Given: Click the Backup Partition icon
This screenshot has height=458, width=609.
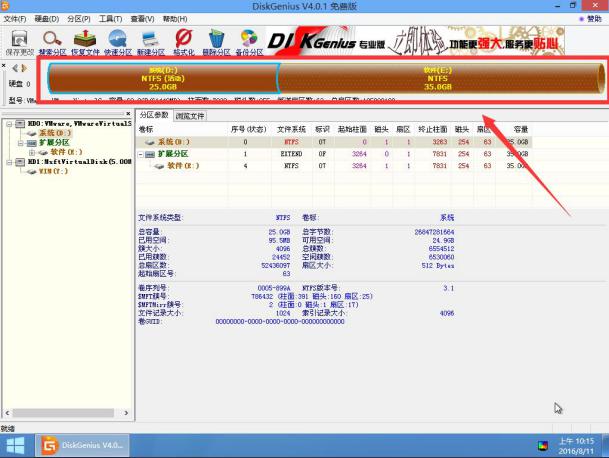Looking at the screenshot, I should click(x=249, y=42).
